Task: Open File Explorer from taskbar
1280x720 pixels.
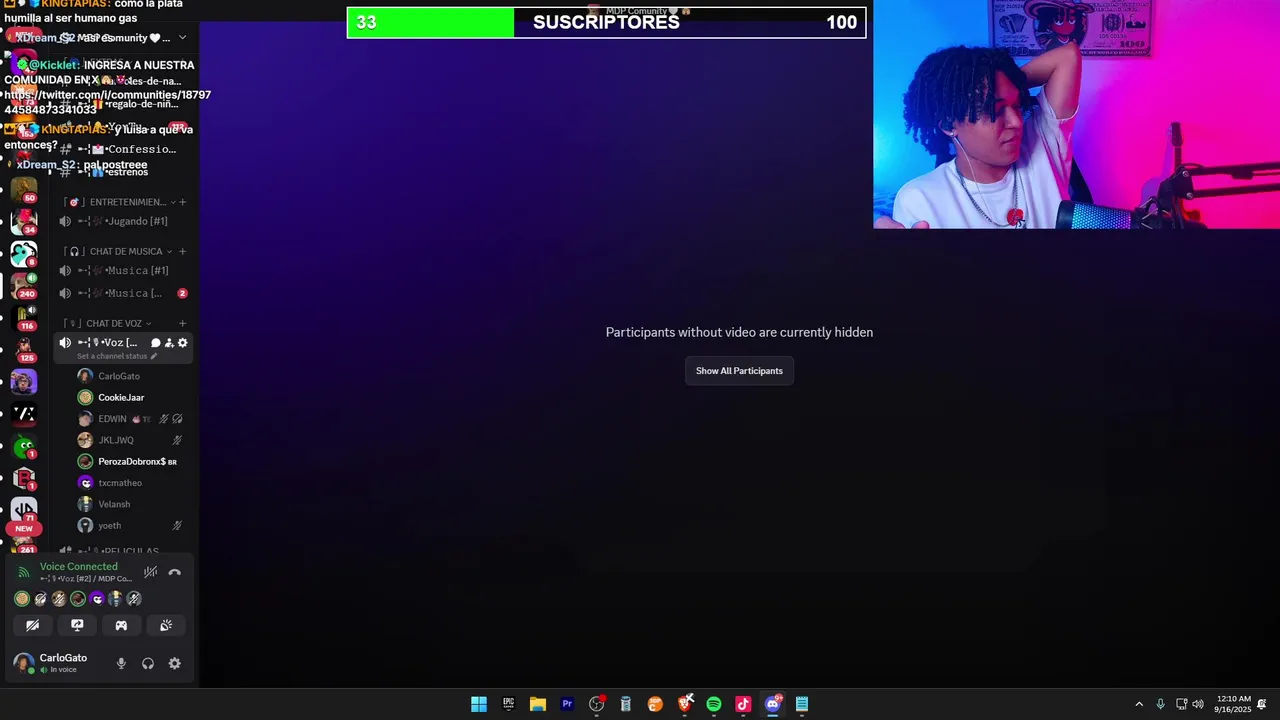Action: point(537,704)
